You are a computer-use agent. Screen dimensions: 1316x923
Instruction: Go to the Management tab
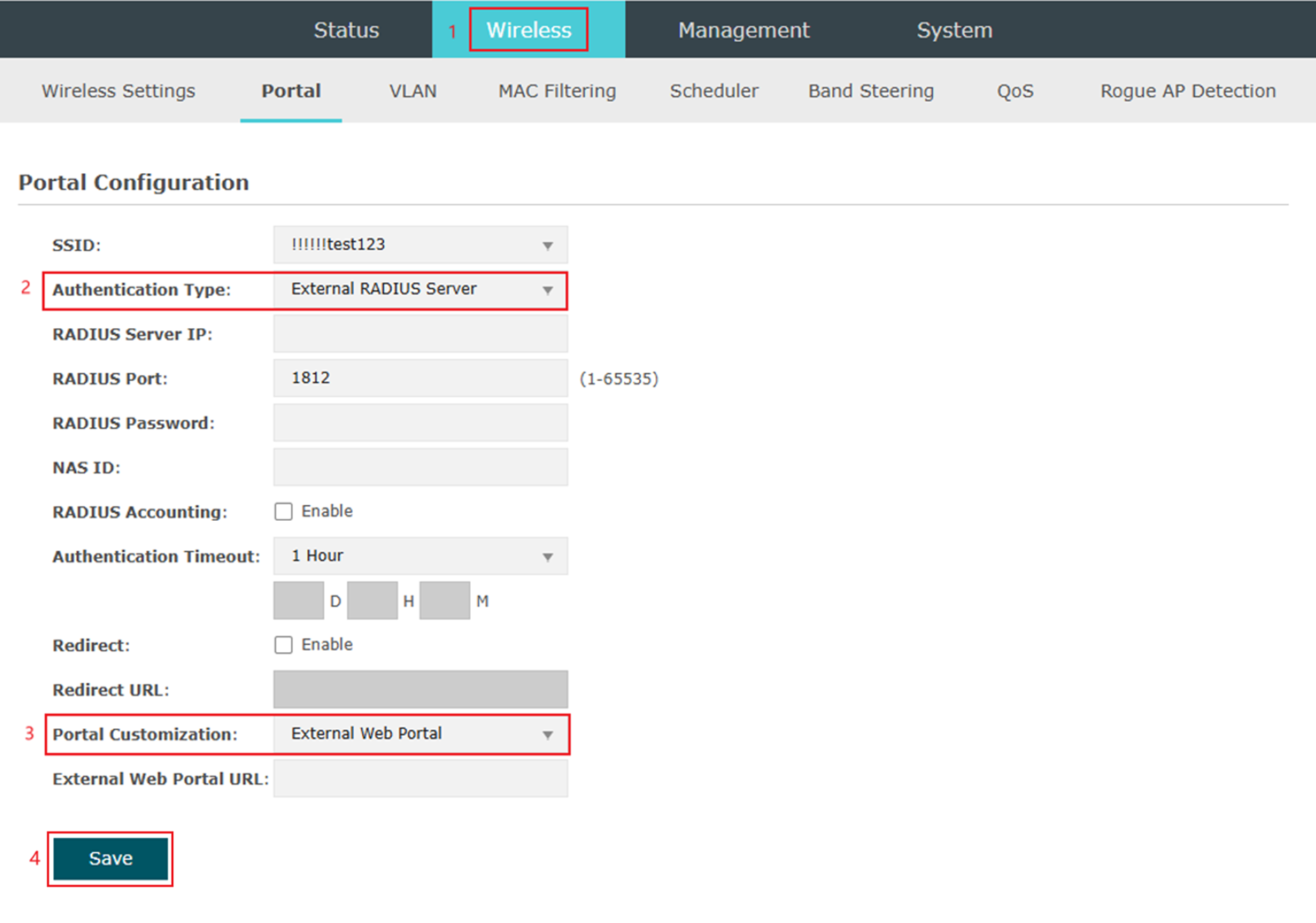(x=743, y=29)
